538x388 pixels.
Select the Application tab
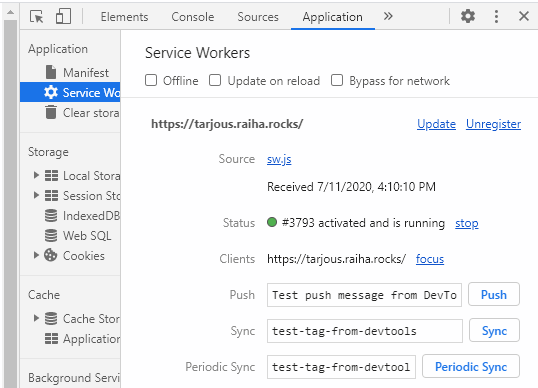[332, 17]
